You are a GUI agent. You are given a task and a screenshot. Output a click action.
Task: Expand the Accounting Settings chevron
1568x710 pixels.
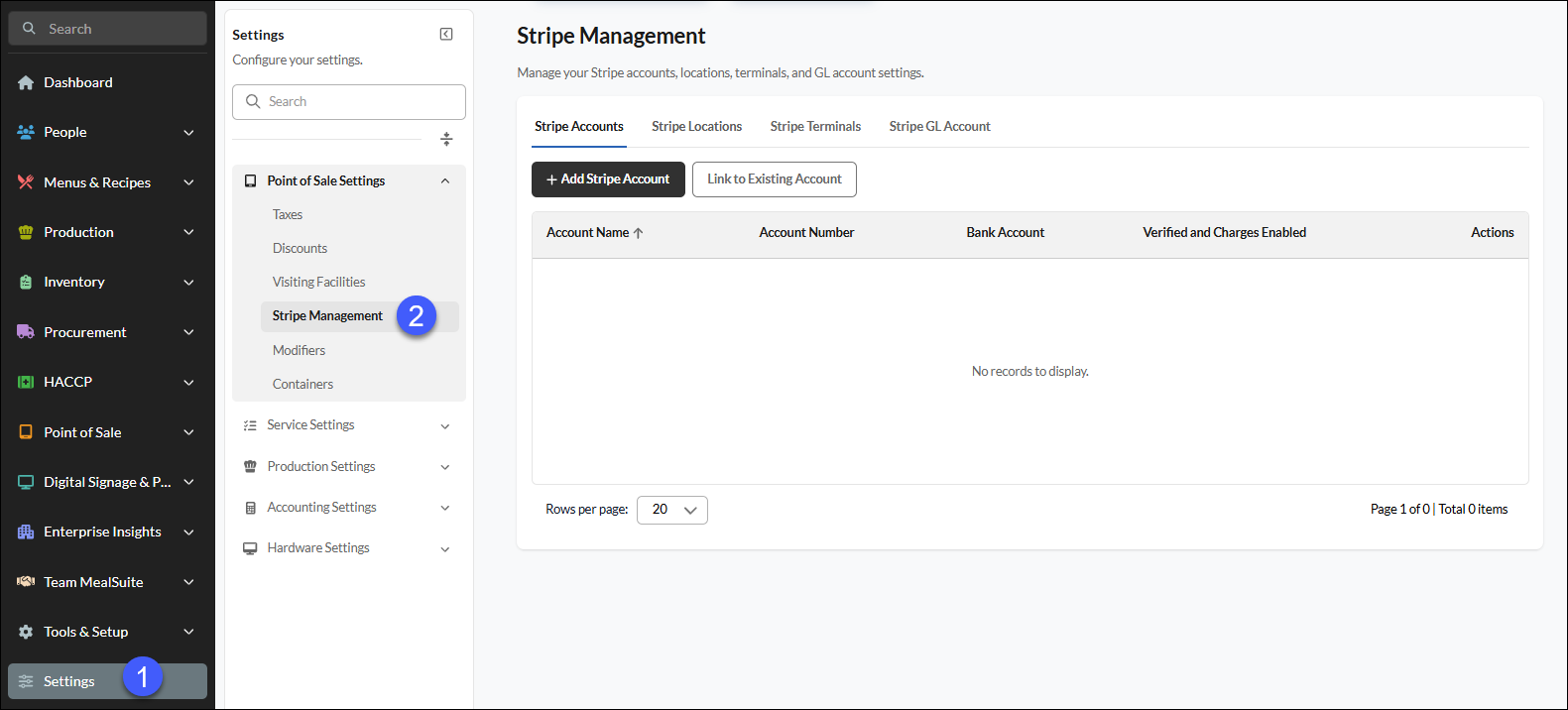[x=445, y=508]
